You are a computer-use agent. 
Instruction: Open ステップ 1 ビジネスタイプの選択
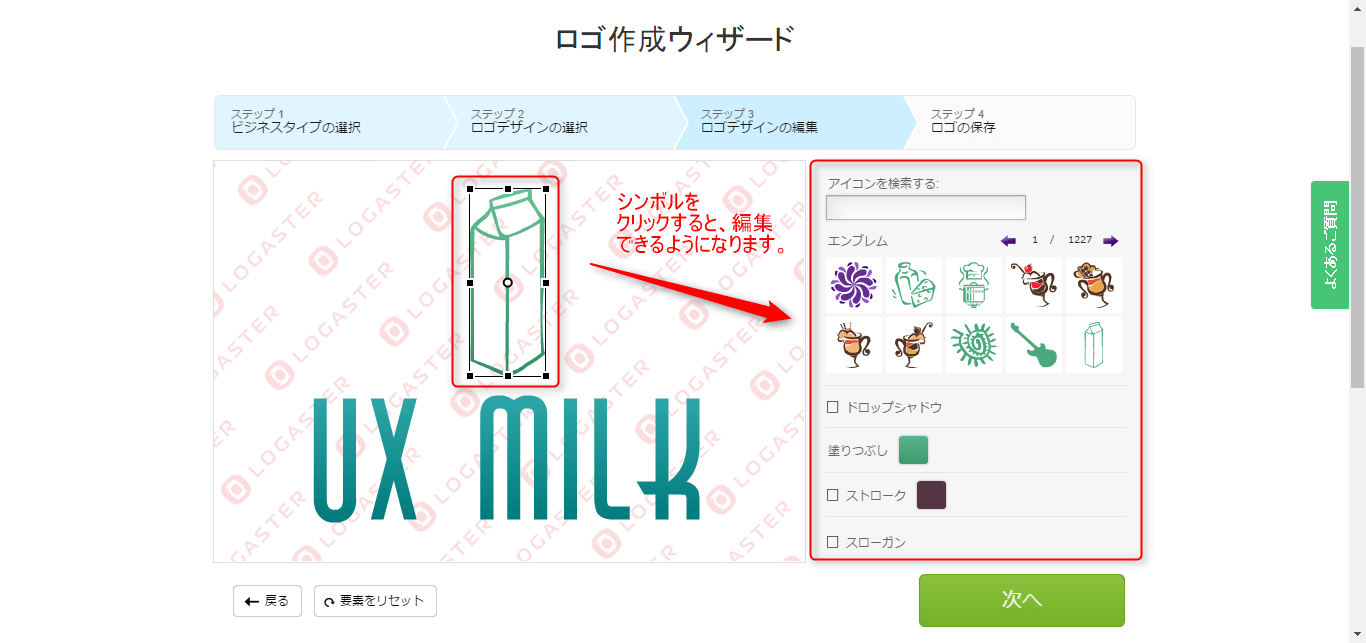click(x=329, y=122)
